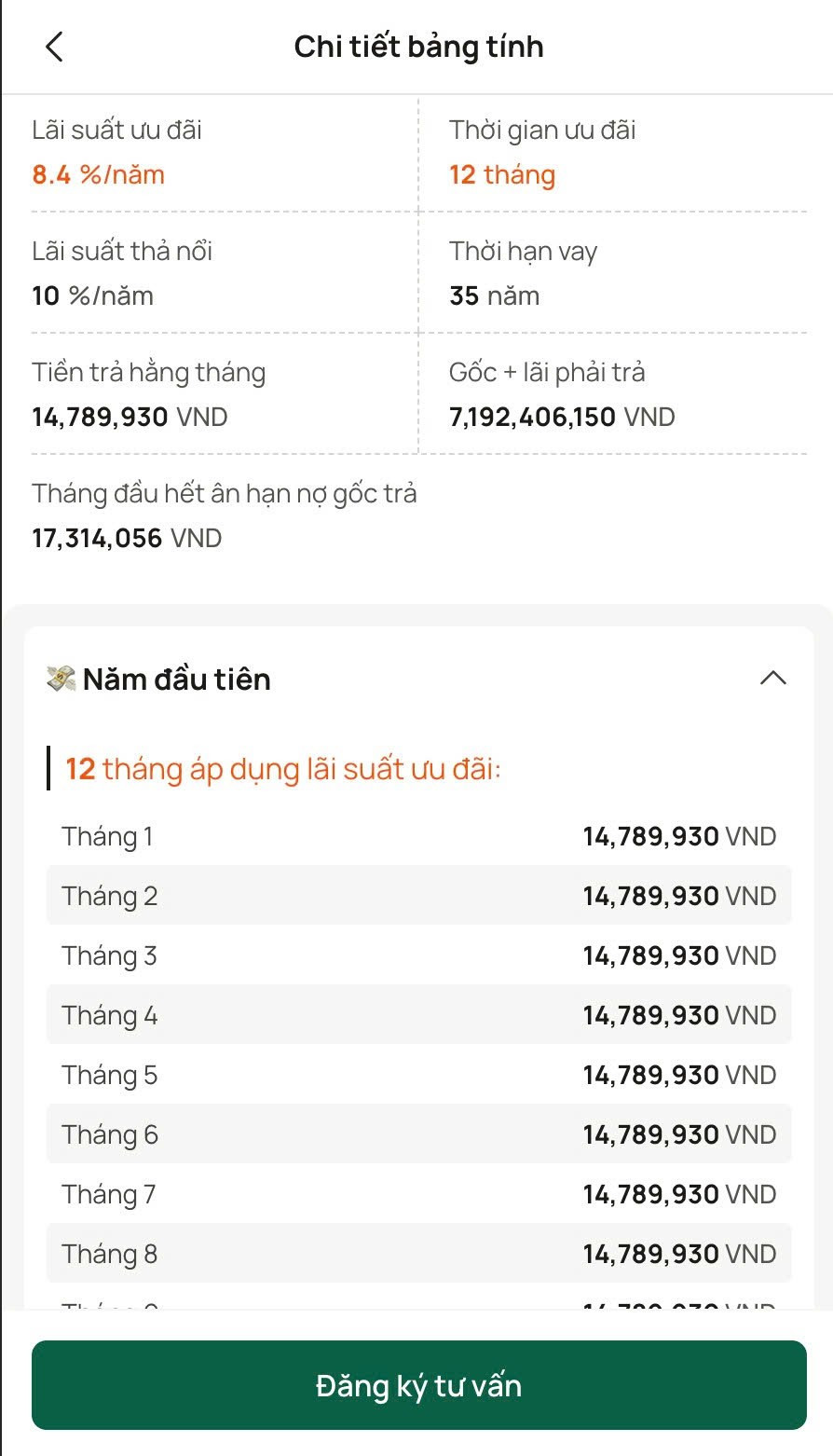Select the Tháng 6 payment row
The image size is (833, 1456).
tap(418, 1134)
